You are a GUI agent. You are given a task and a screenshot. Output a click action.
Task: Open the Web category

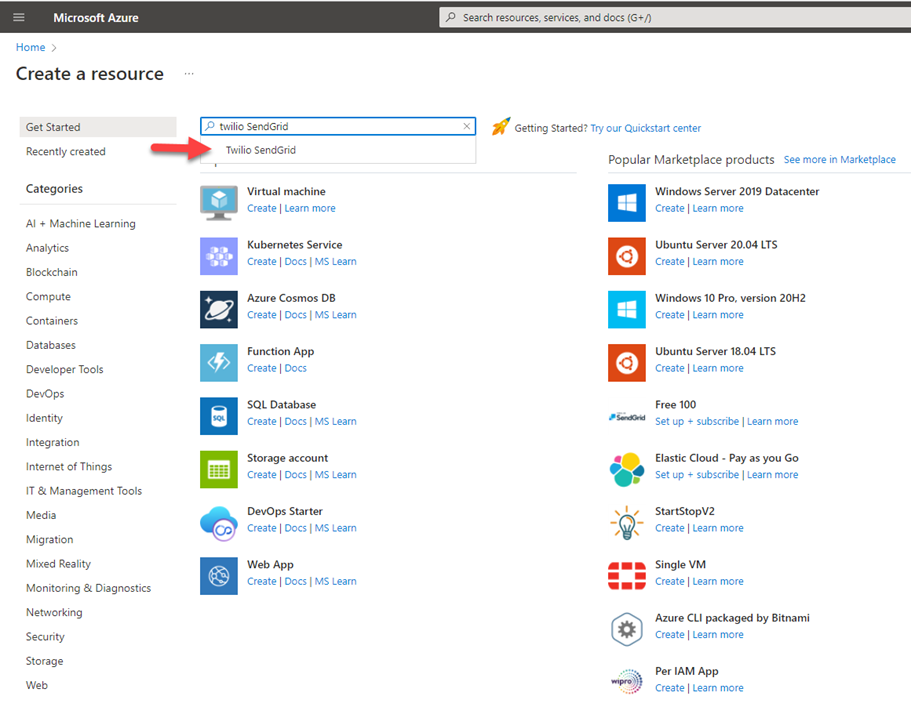click(x=37, y=686)
